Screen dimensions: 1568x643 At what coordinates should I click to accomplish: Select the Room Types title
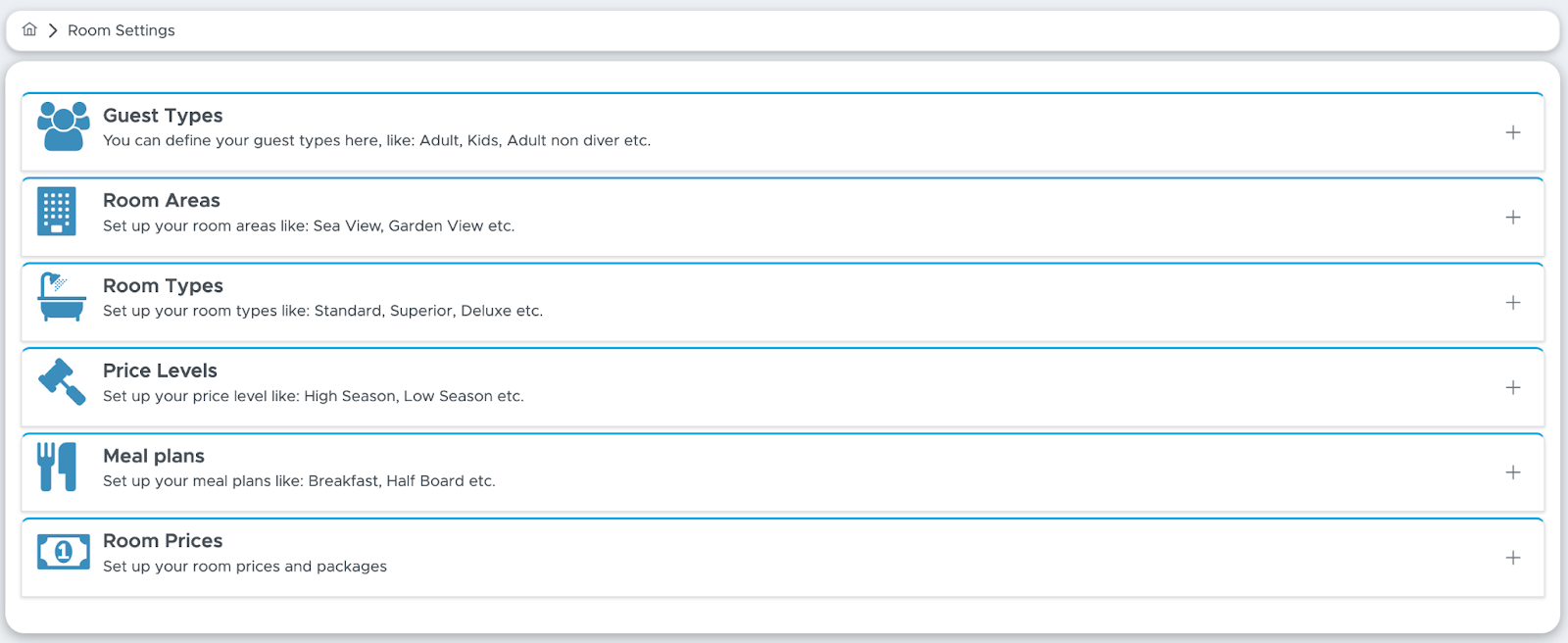[163, 286]
